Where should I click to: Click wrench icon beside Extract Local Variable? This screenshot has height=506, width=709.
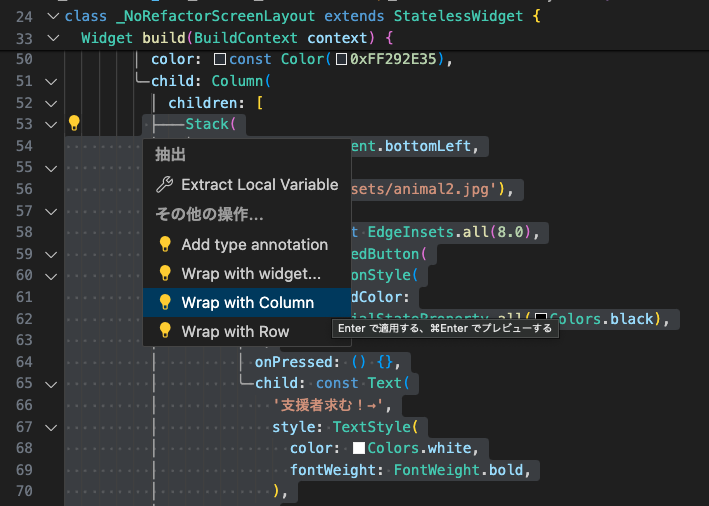tap(165, 184)
